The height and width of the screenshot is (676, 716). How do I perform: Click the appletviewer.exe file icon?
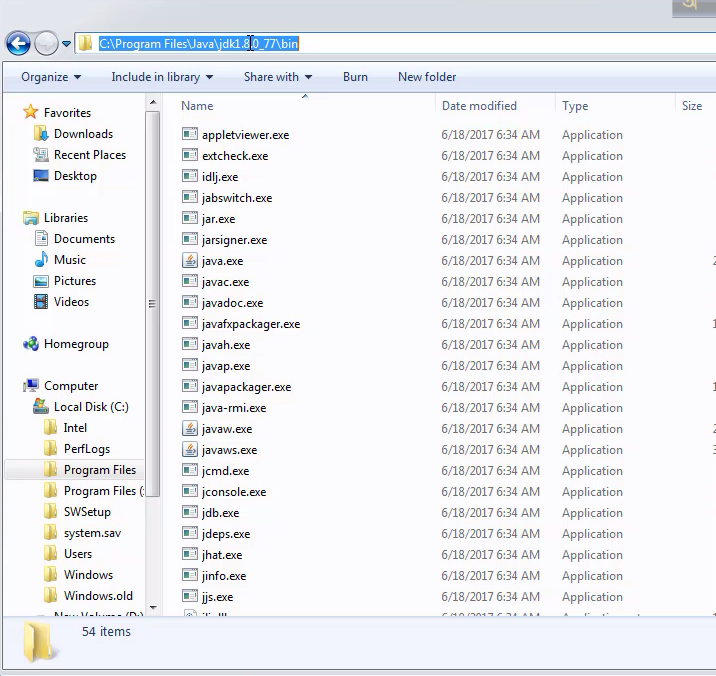tap(190, 133)
